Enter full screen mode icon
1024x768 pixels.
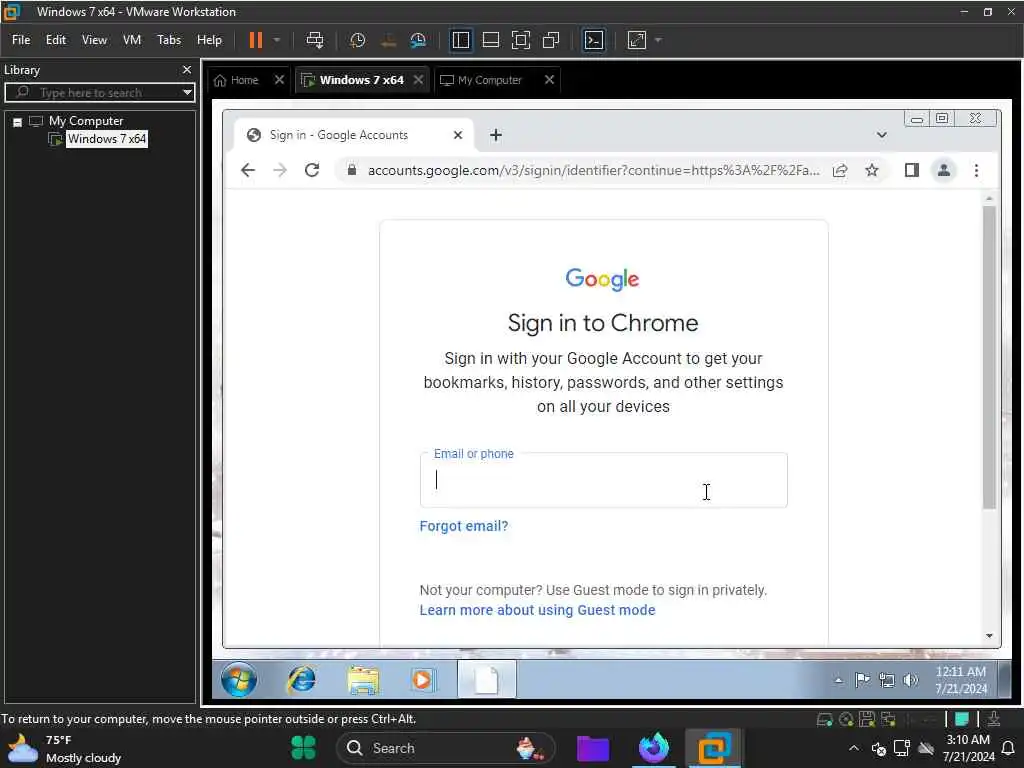(x=520, y=40)
